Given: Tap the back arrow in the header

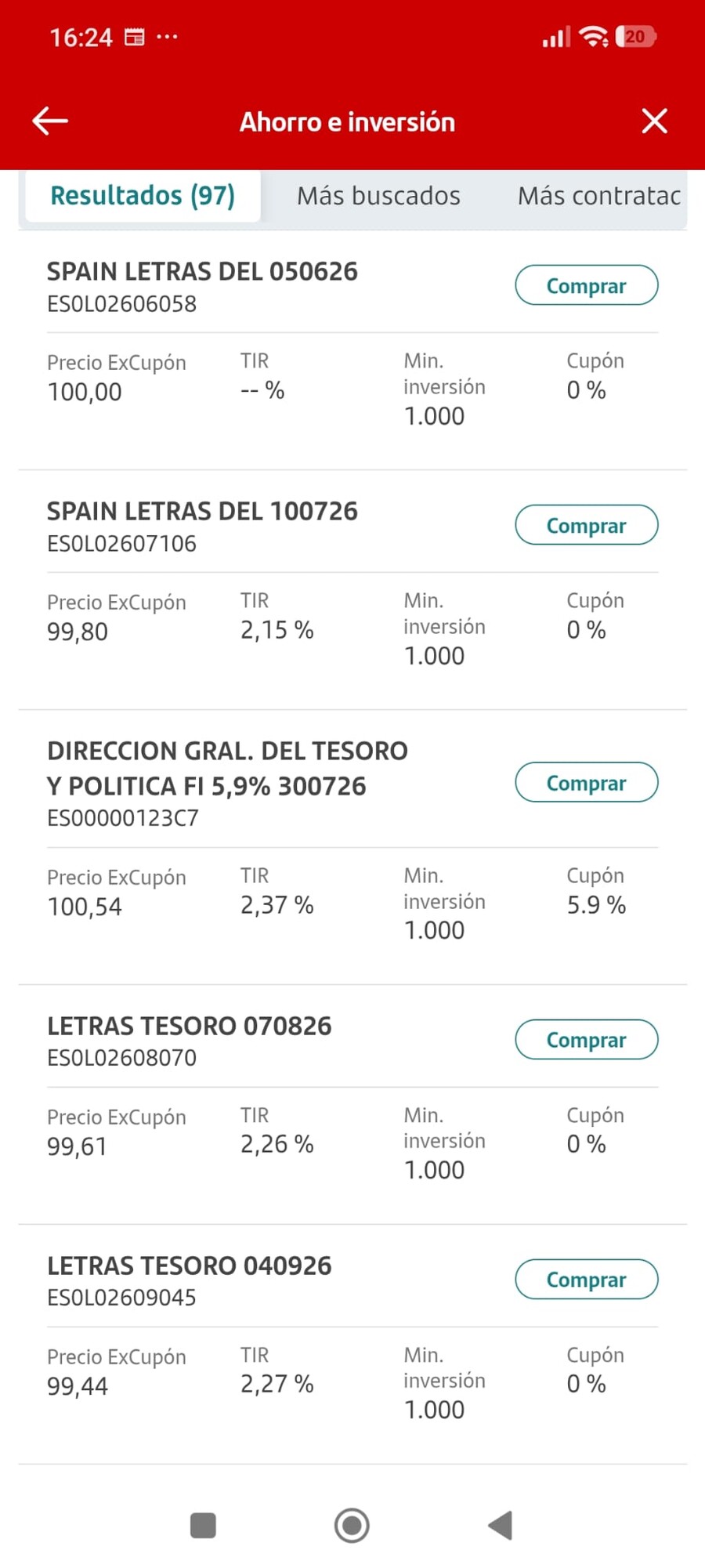Looking at the screenshot, I should pyautogui.click(x=50, y=121).
